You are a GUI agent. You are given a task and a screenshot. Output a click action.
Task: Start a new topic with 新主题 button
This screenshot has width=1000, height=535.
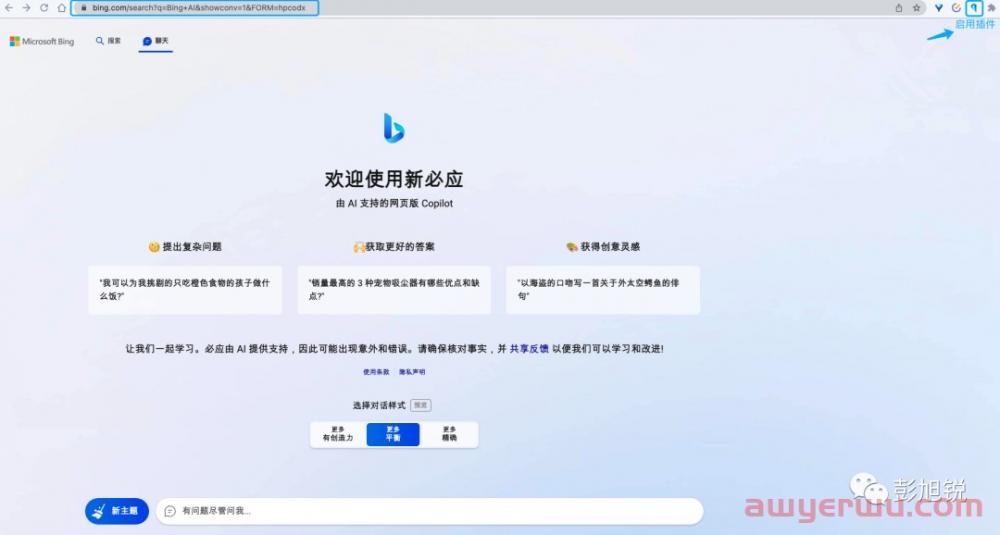pos(117,511)
